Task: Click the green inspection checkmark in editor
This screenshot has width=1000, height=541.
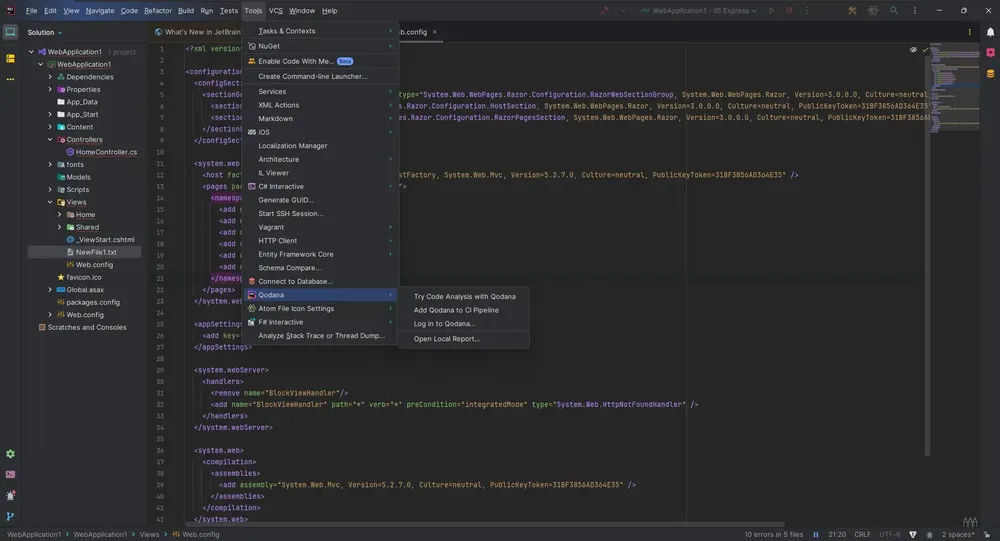Action: [x=925, y=49]
